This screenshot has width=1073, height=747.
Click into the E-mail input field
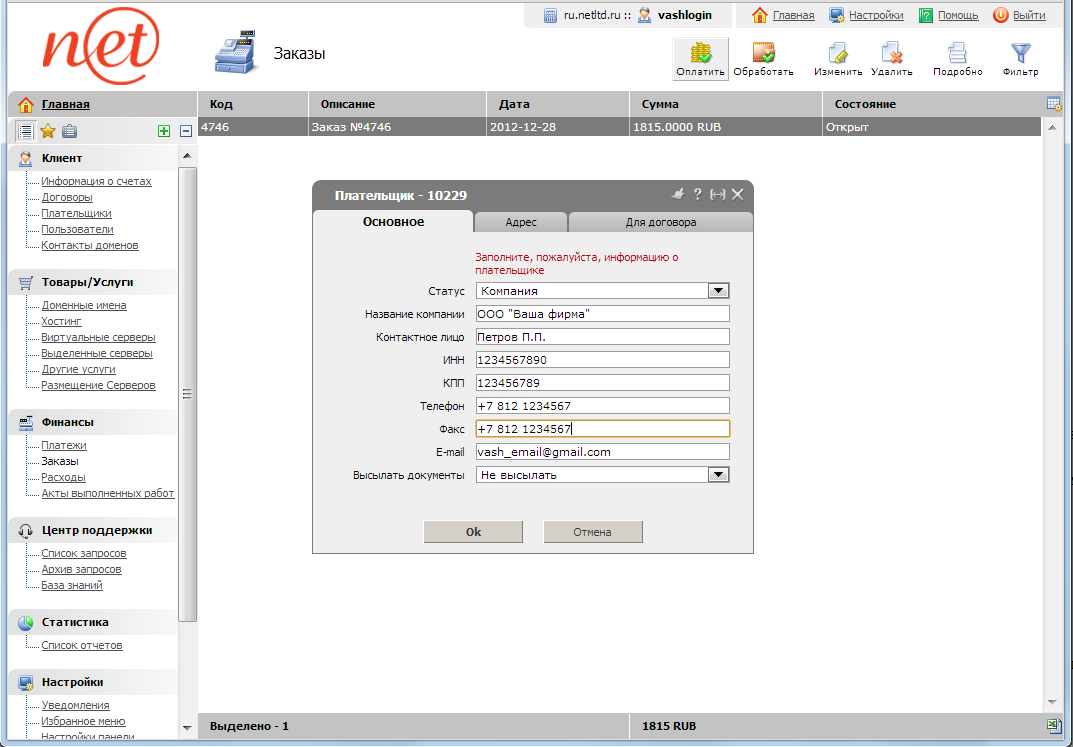coord(602,452)
